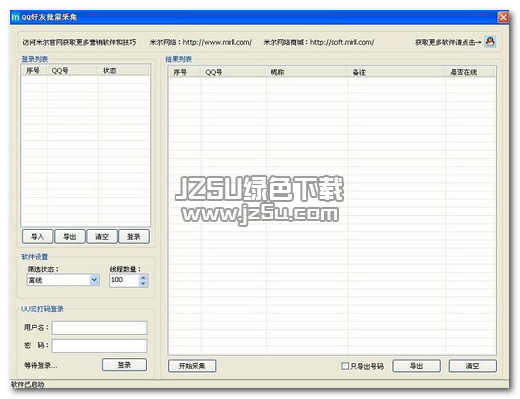
Task: Click 清空 button below results list
Action: 472,366
